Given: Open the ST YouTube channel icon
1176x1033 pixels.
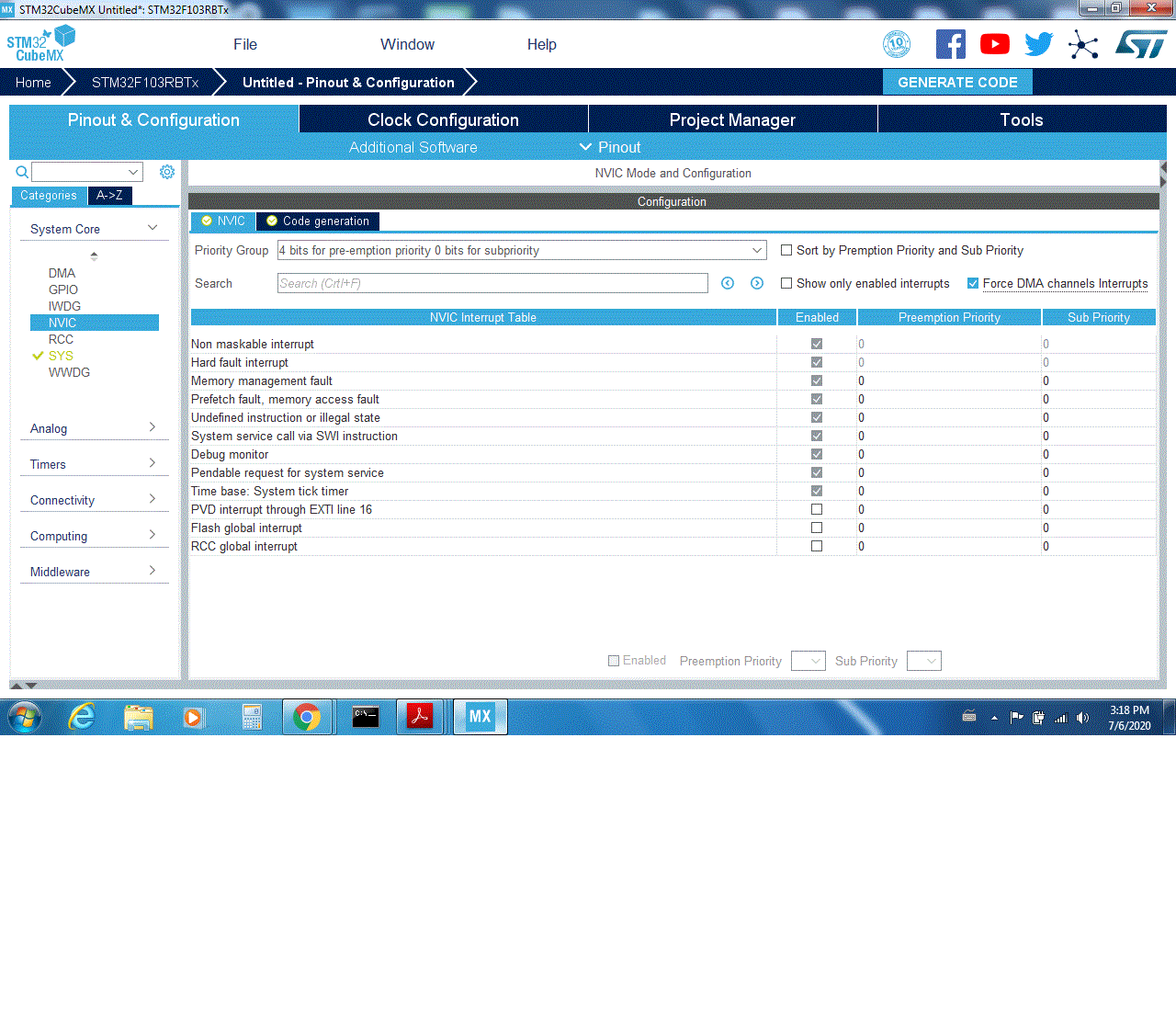Looking at the screenshot, I should click(995, 44).
